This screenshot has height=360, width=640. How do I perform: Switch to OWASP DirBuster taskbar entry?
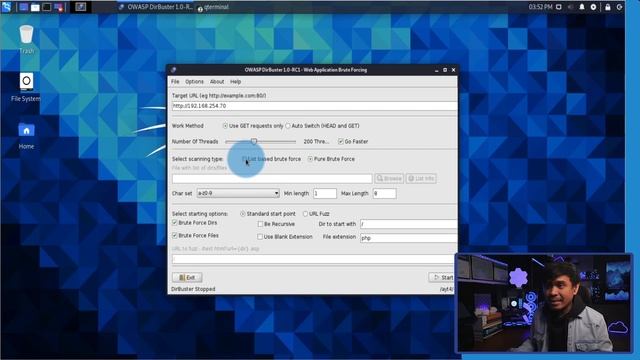tap(156, 7)
